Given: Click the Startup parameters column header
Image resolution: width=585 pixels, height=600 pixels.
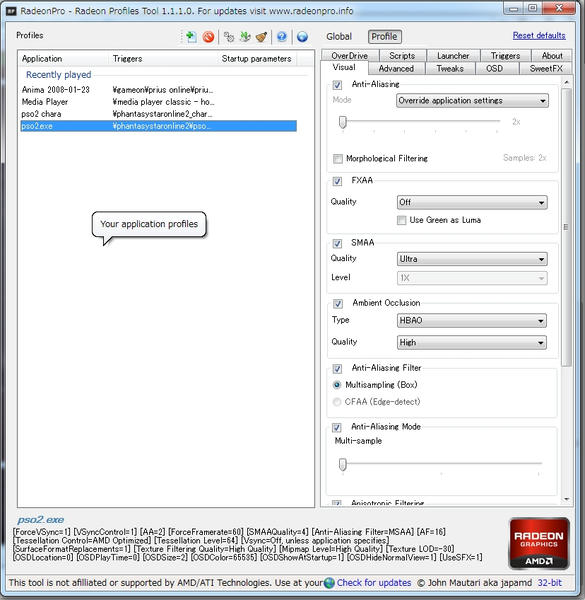Looking at the screenshot, I should click(257, 59).
